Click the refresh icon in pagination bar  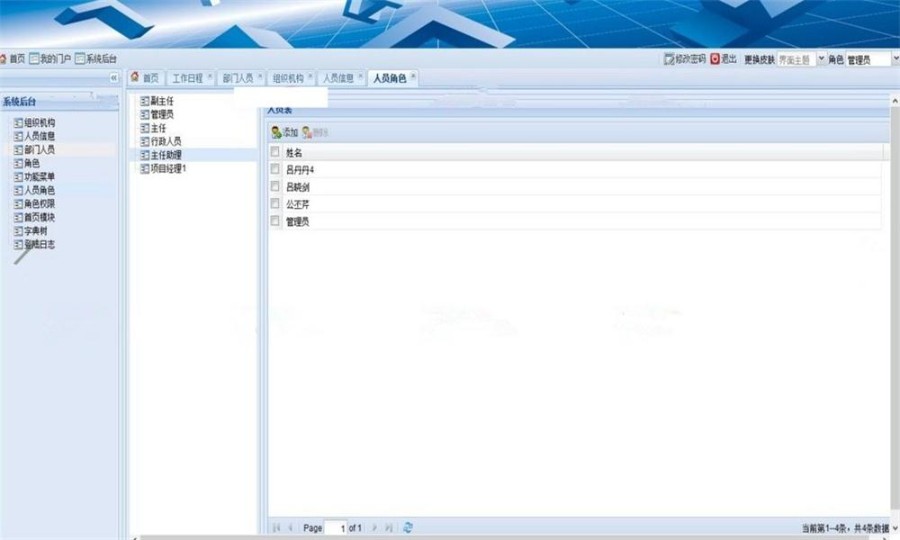(x=408, y=527)
